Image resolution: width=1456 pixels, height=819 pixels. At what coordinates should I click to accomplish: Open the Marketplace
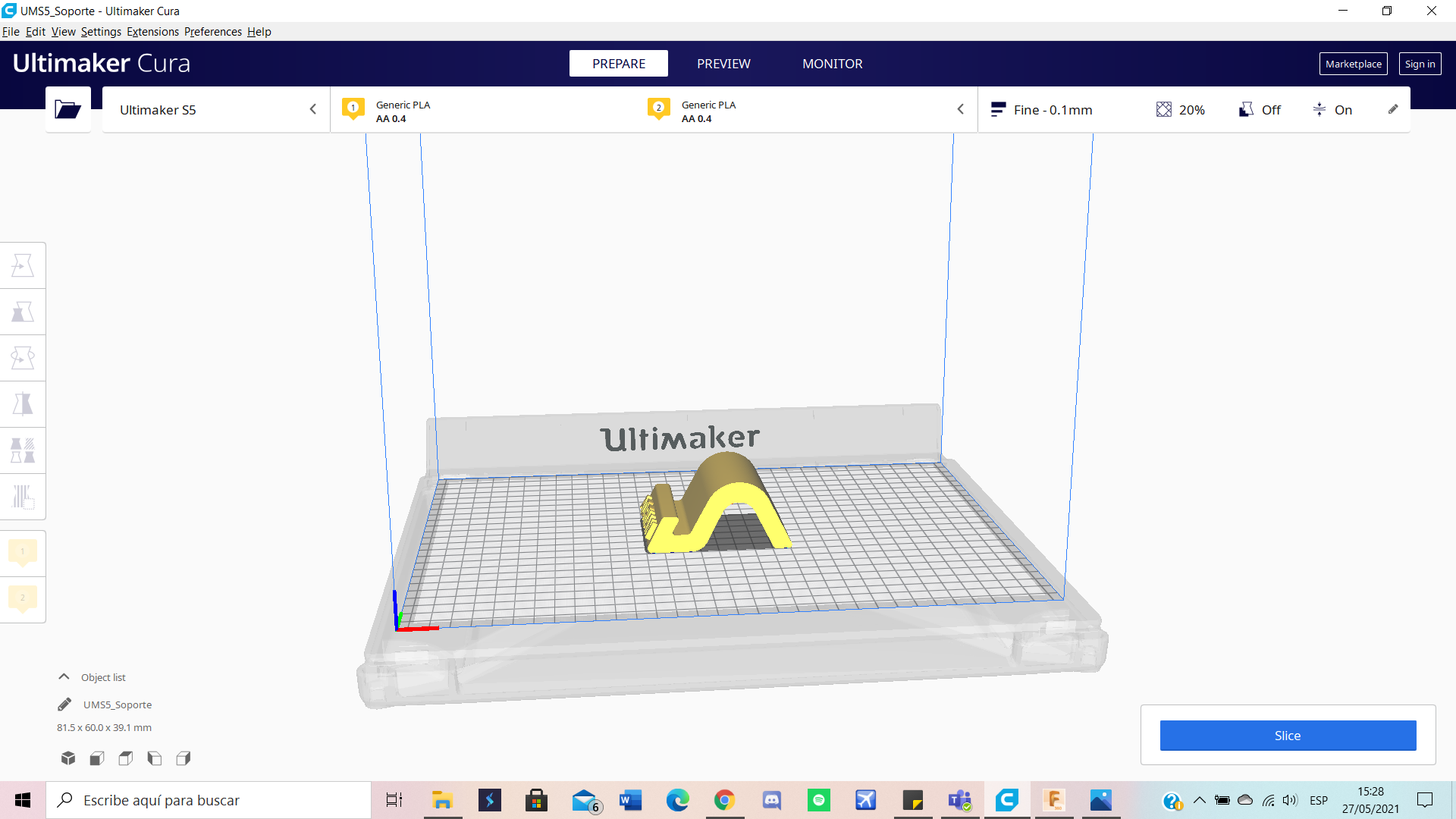(1353, 64)
